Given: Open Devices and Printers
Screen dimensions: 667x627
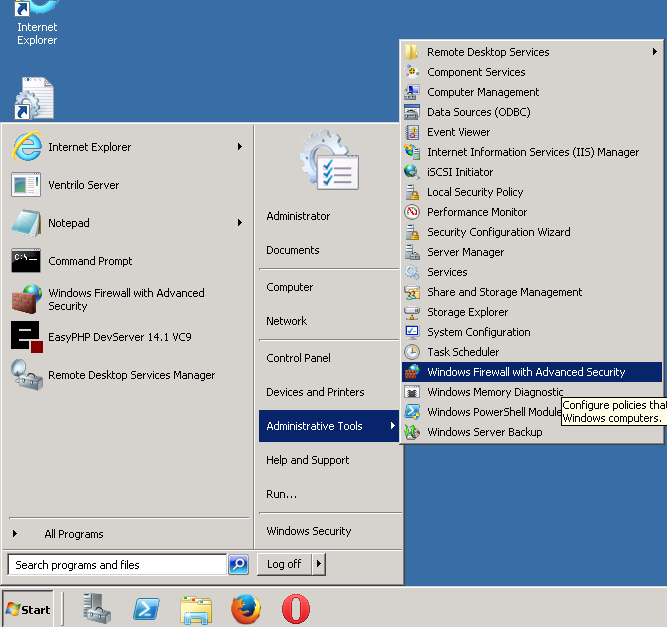Looking at the screenshot, I should tap(315, 392).
